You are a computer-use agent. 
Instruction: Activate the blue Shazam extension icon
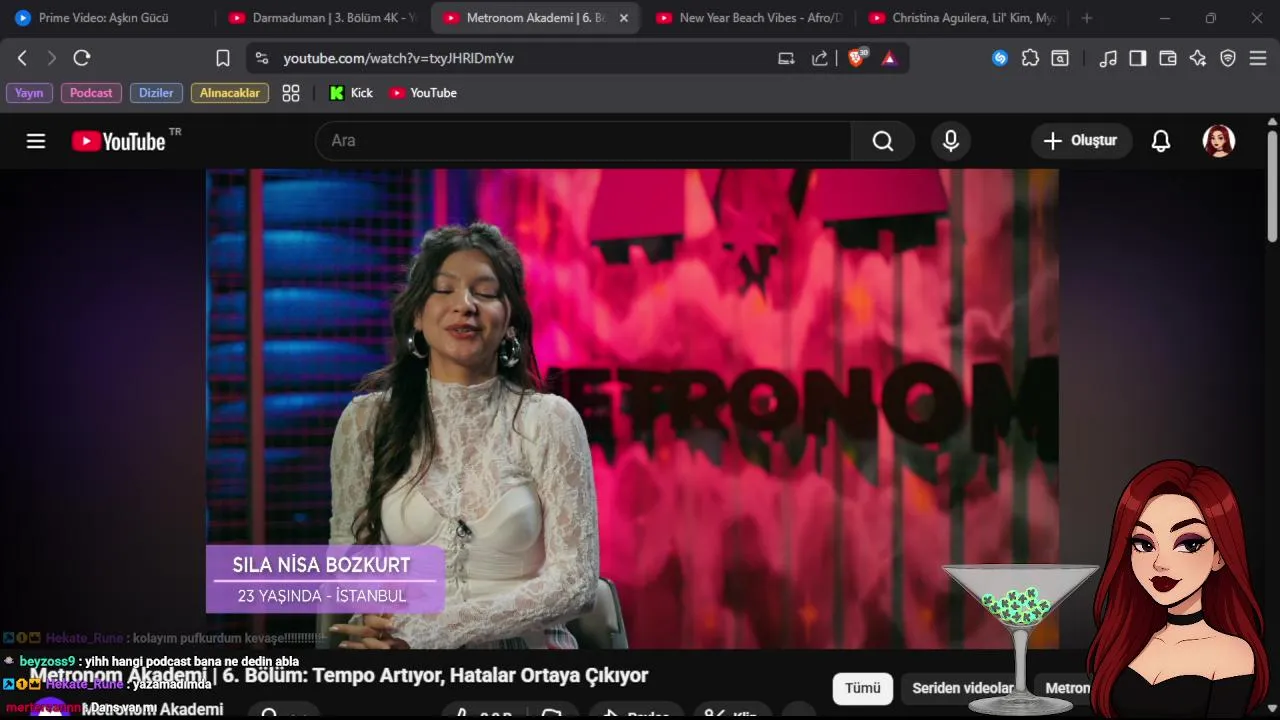click(x=1000, y=58)
